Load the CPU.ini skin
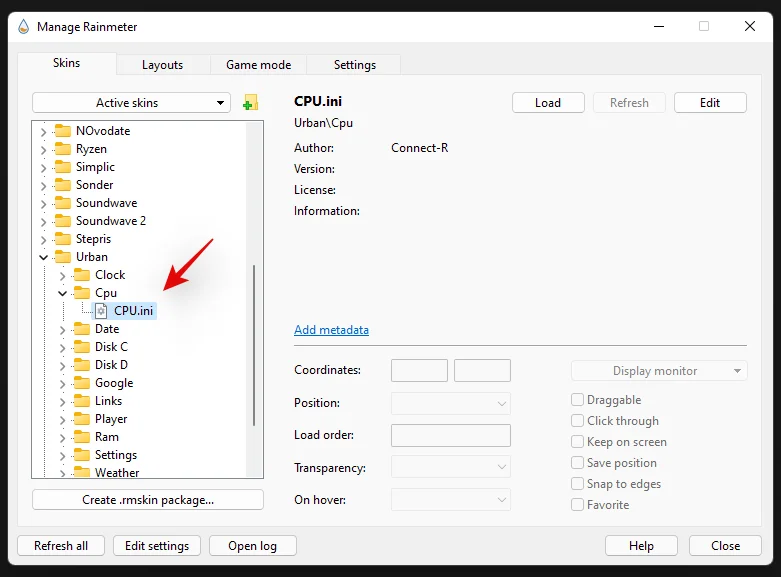This screenshot has width=781, height=577. (548, 103)
